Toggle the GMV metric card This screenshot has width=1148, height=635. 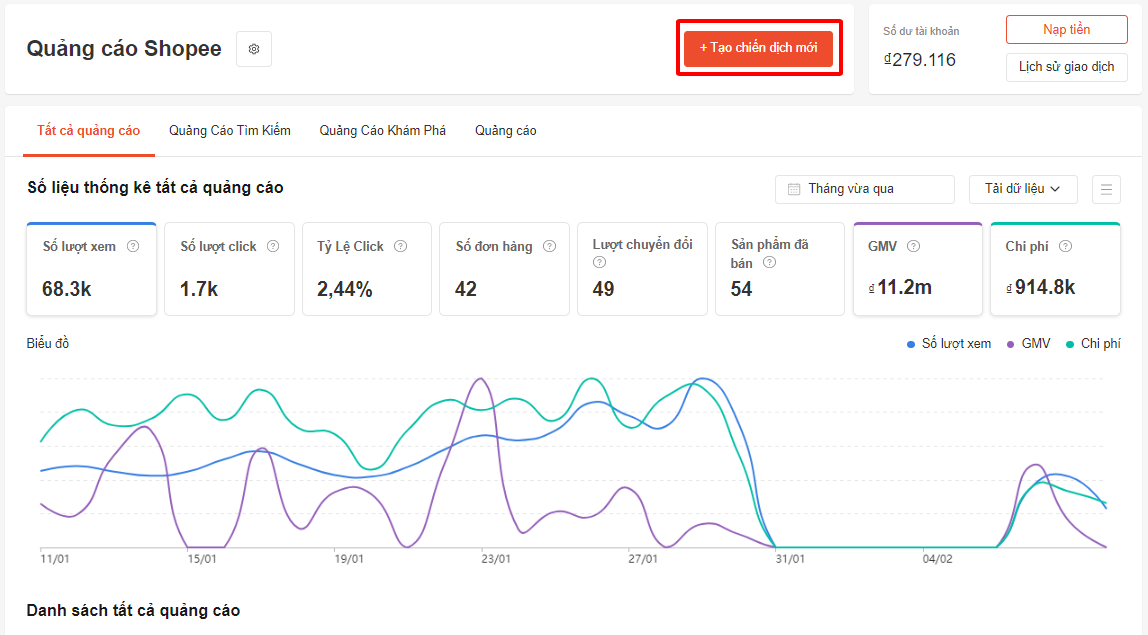pyautogui.click(x=917, y=270)
